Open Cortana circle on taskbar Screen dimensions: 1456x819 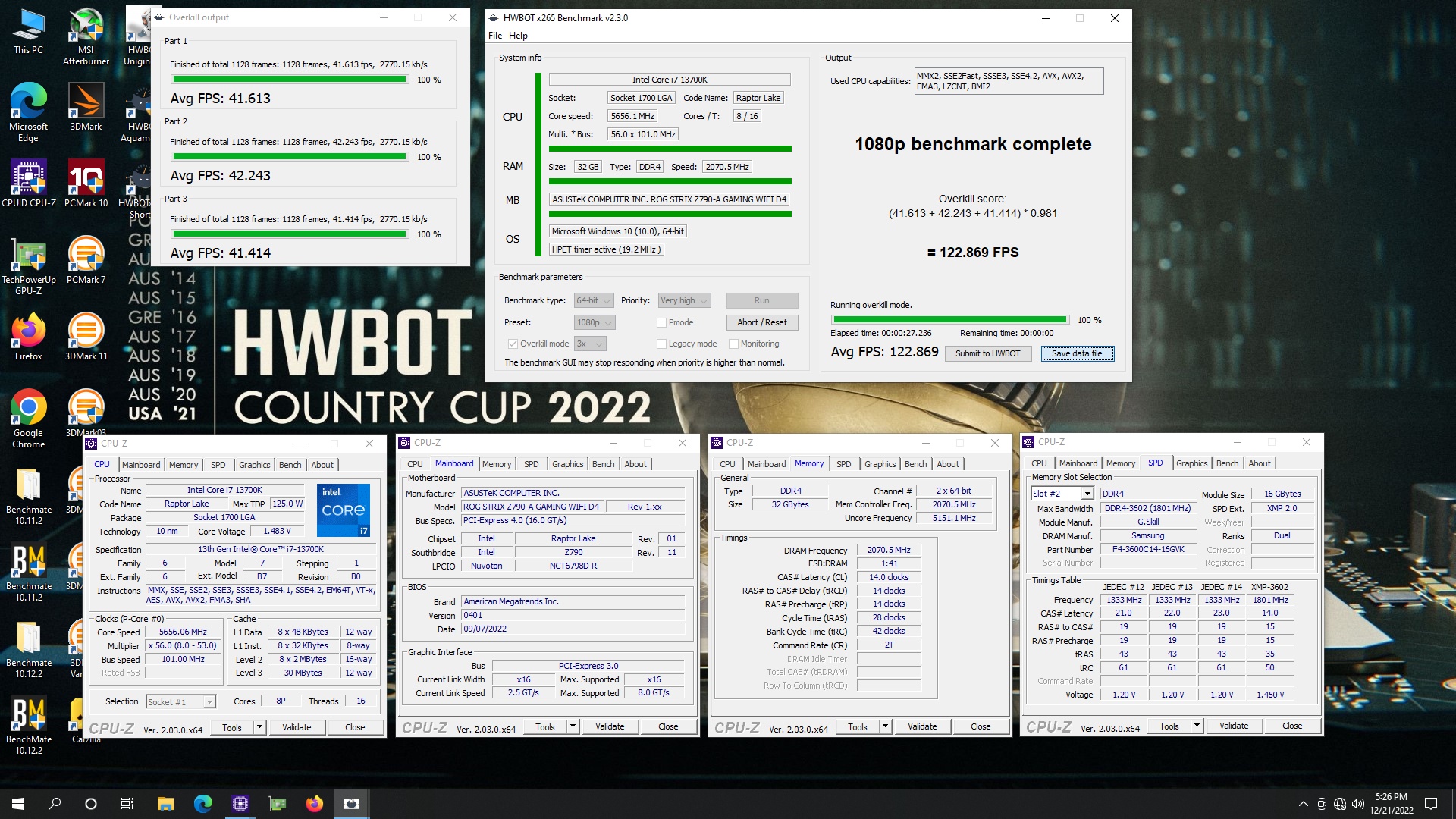click(x=91, y=804)
